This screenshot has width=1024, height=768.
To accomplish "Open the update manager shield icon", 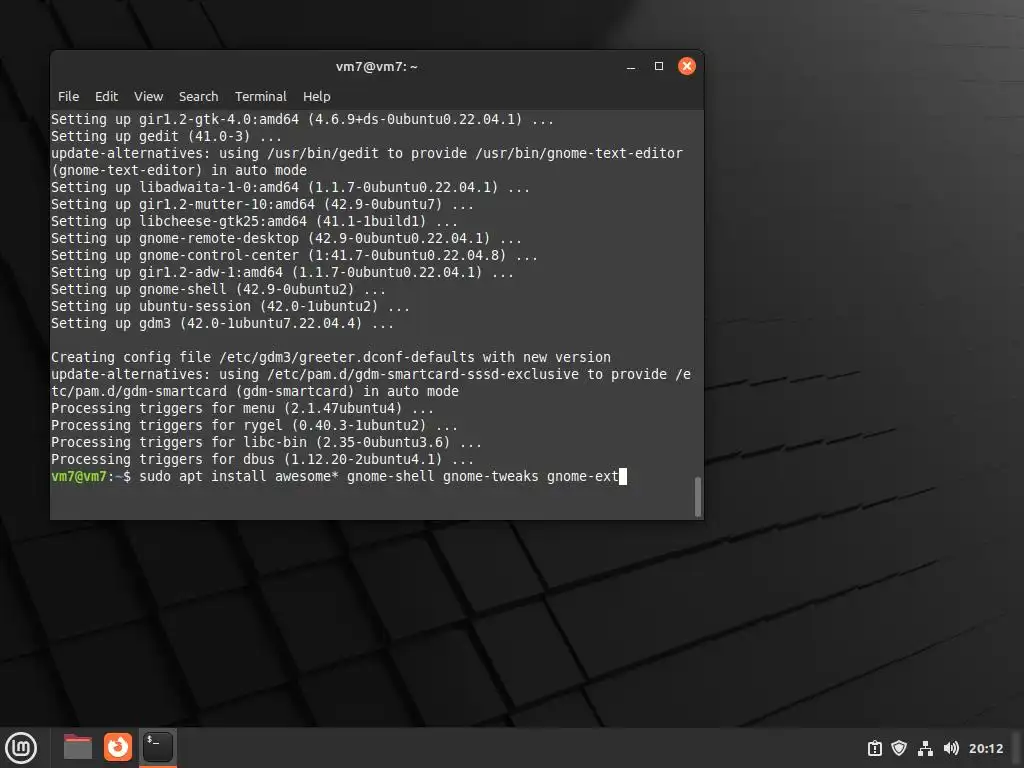I will 899,748.
